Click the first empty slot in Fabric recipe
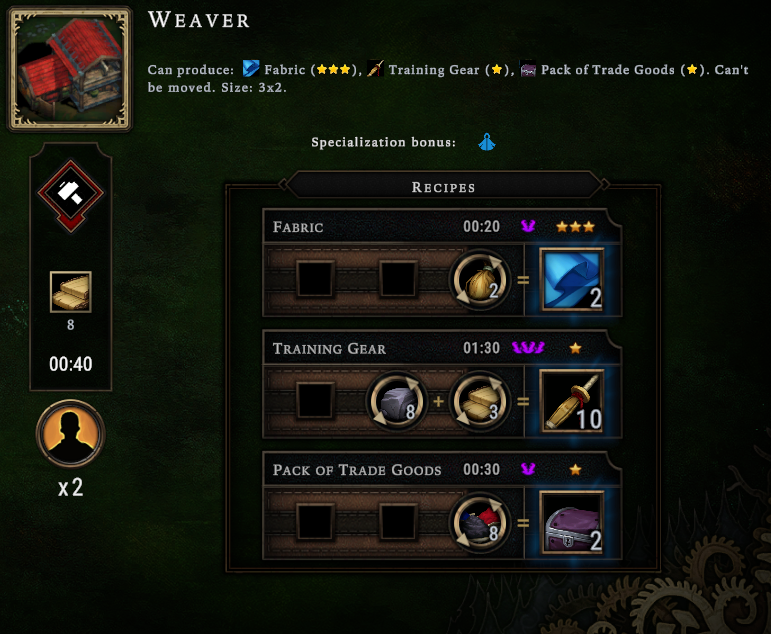 315,279
